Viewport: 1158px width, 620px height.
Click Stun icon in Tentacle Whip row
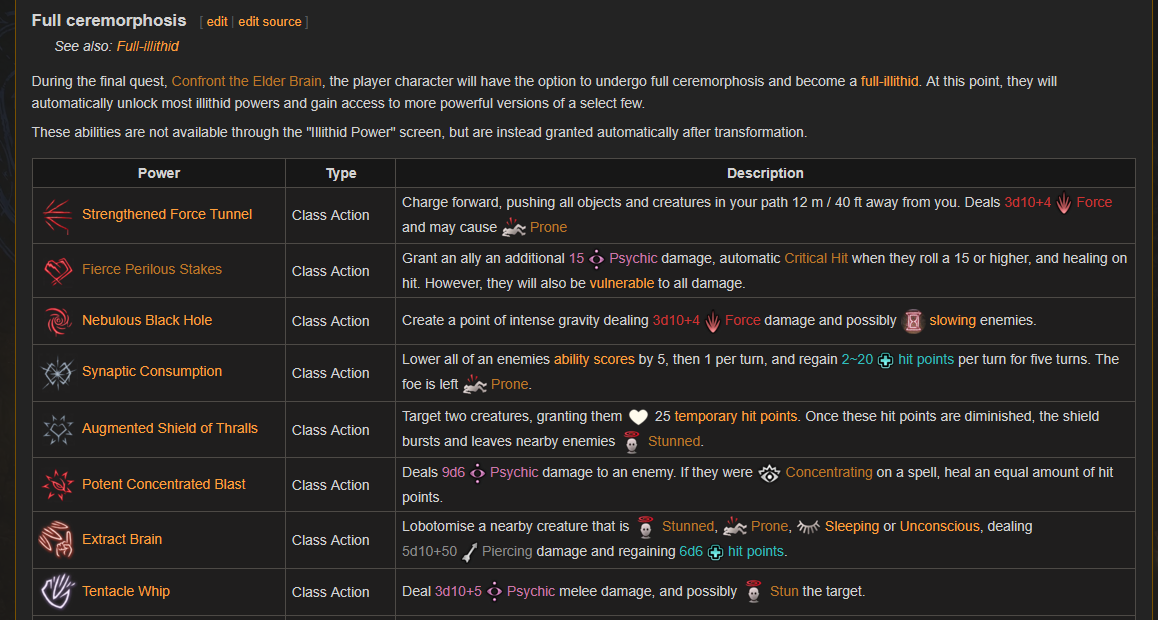tap(753, 592)
